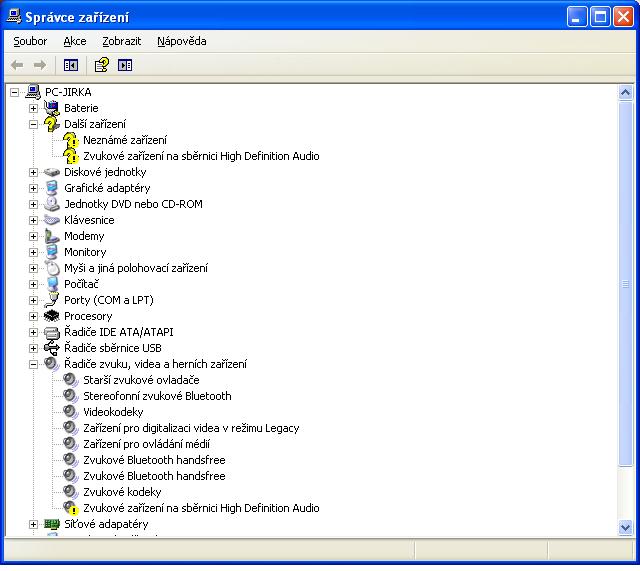The width and height of the screenshot is (640, 571).
Task: Collapse the Další zařízení category
Action: click(33, 124)
